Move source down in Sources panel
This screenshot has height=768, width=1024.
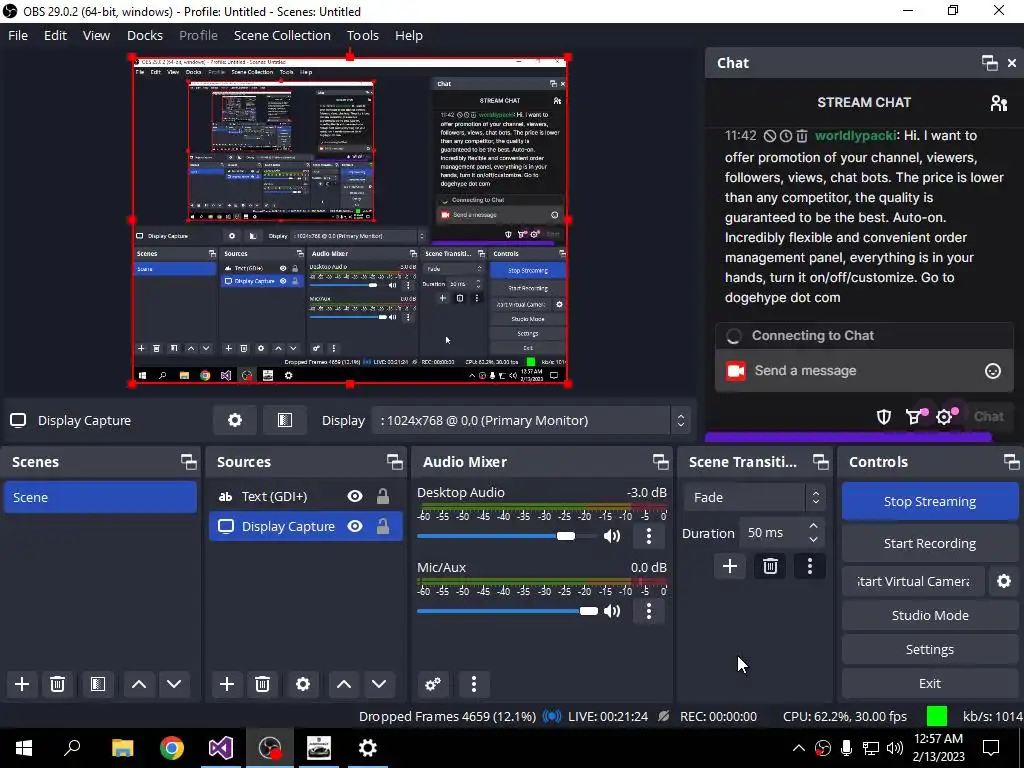tap(379, 684)
